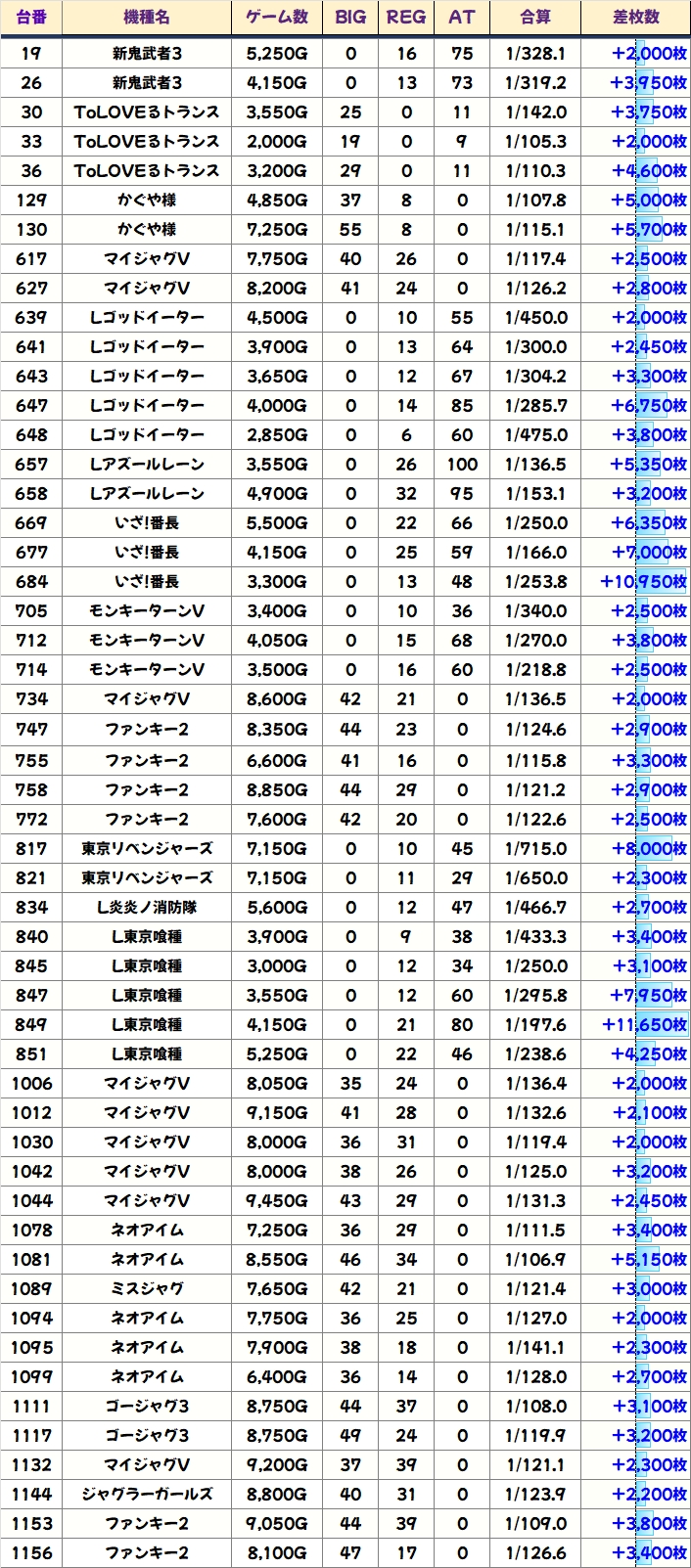Click the 台番 column header
The width and height of the screenshot is (691, 1568).
click(31, 18)
